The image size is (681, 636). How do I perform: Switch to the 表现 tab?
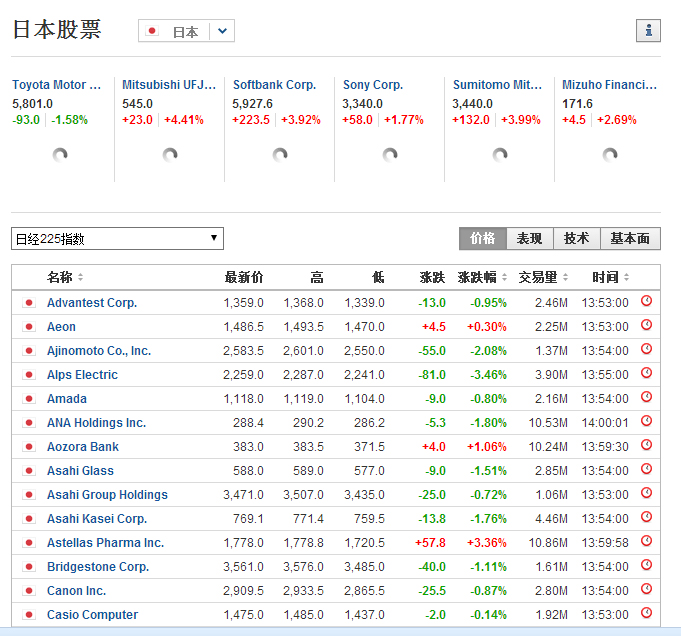click(x=529, y=238)
